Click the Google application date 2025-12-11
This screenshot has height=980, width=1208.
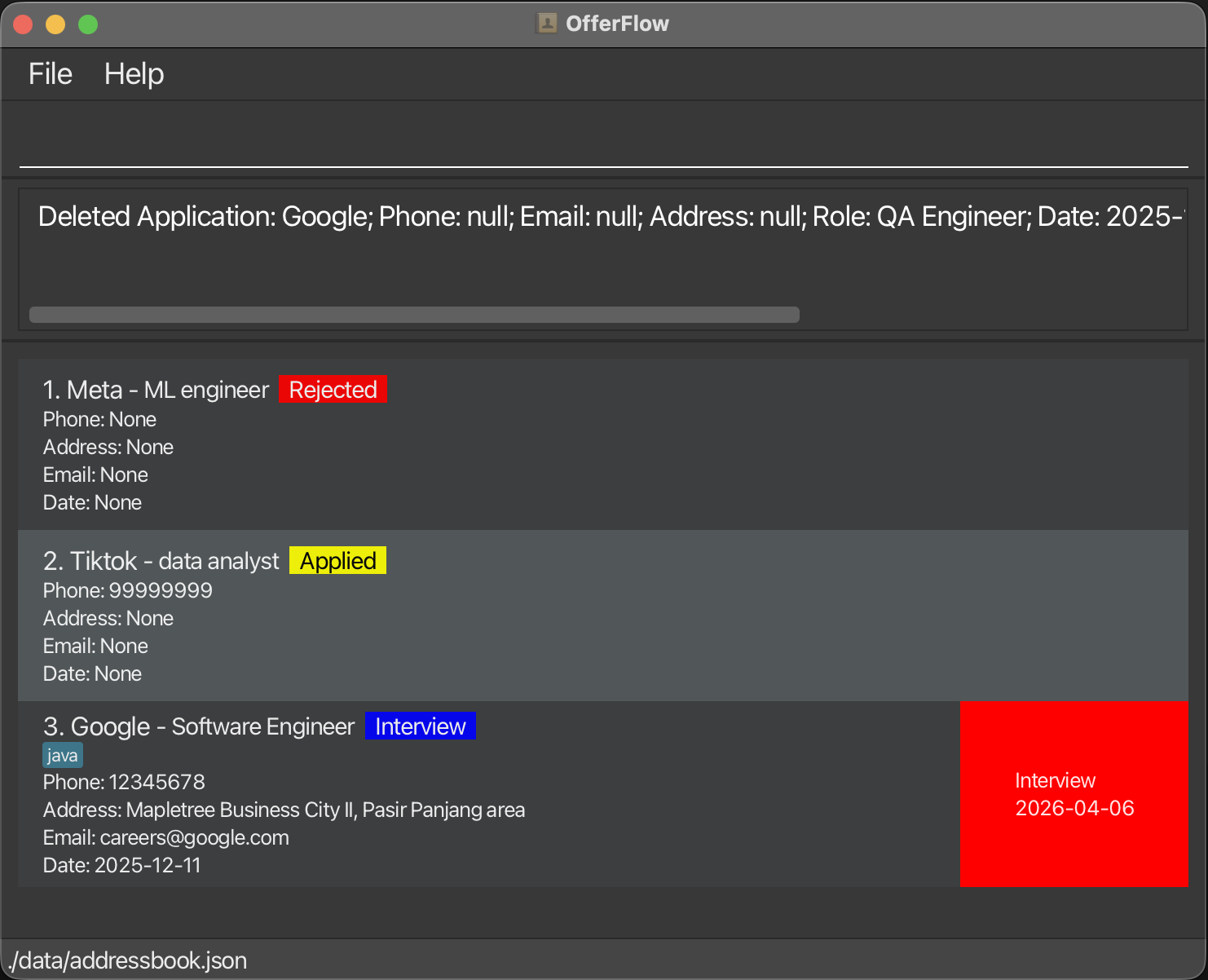[x=148, y=866]
